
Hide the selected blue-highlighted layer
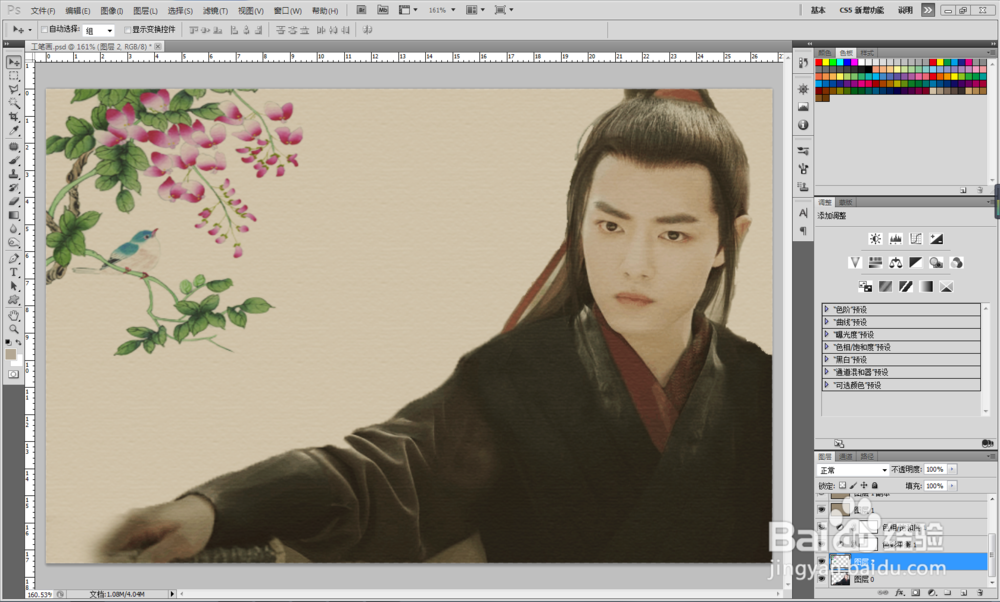coord(821,562)
